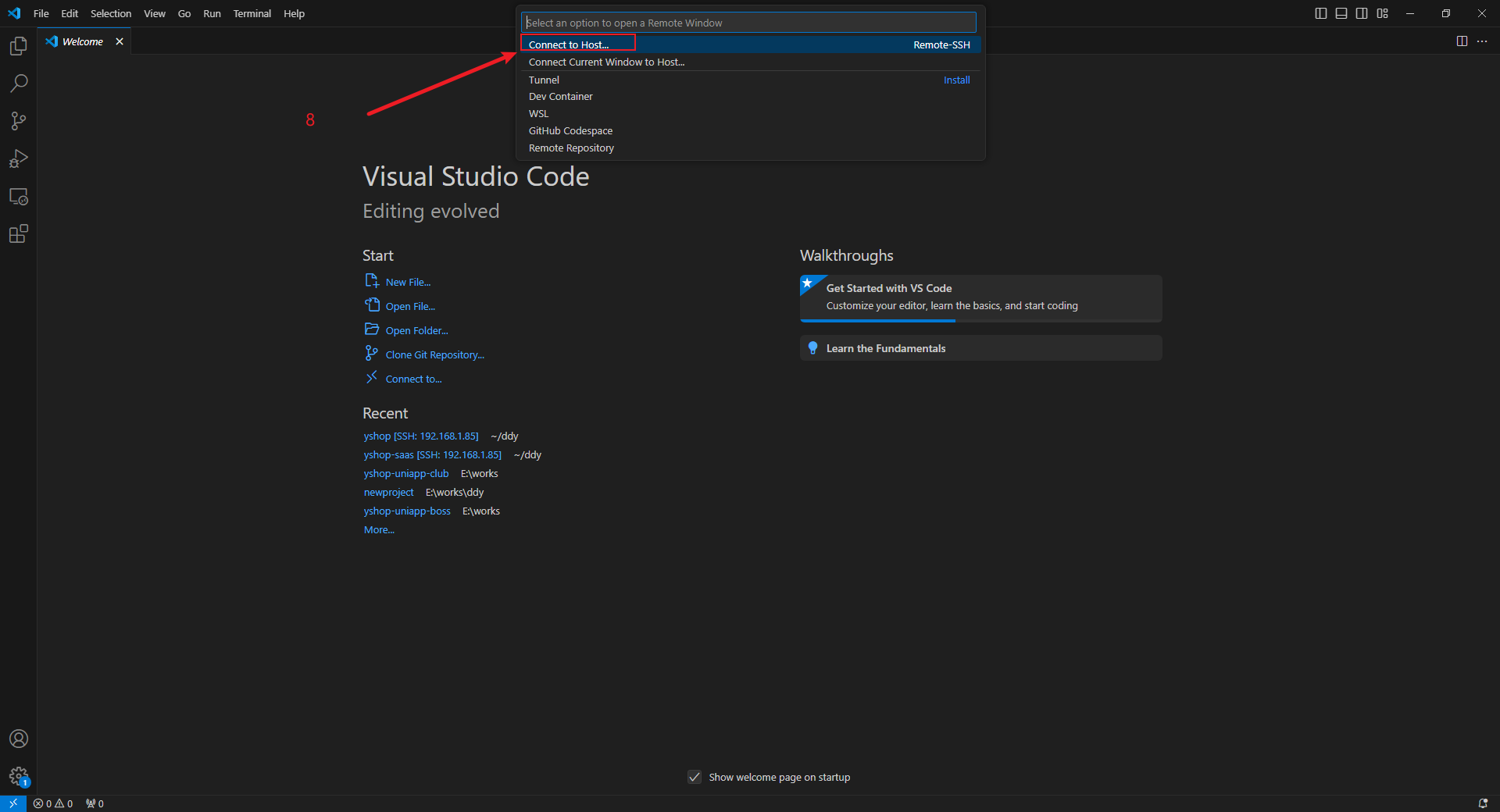Select the Tunnel option
Viewport: 1500px width, 812px height.
click(750, 80)
